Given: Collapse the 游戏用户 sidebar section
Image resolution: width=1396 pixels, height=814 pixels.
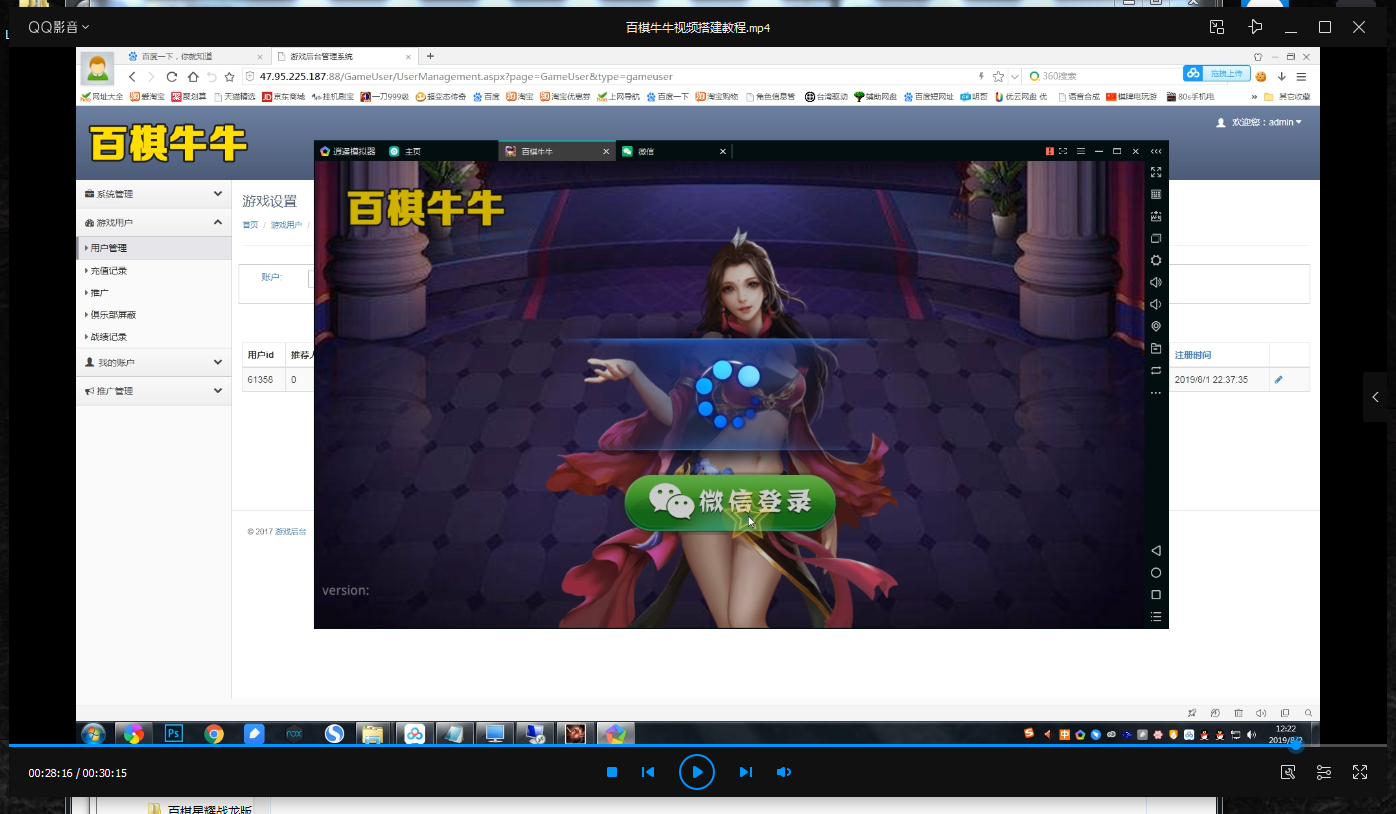Looking at the screenshot, I should tap(154, 222).
